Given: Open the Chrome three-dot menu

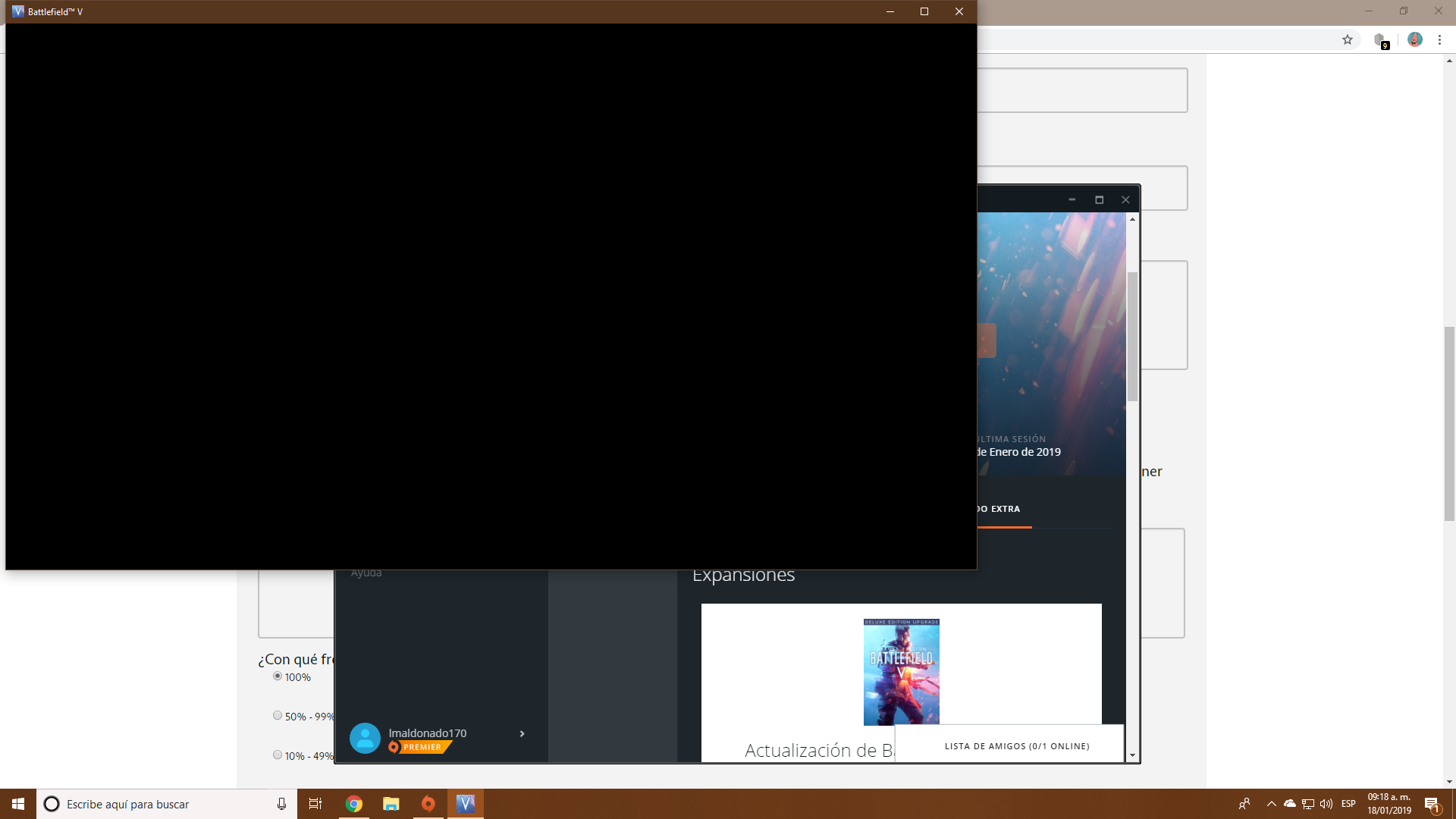Looking at the screenshot, I should click(x=1439, y=40).
